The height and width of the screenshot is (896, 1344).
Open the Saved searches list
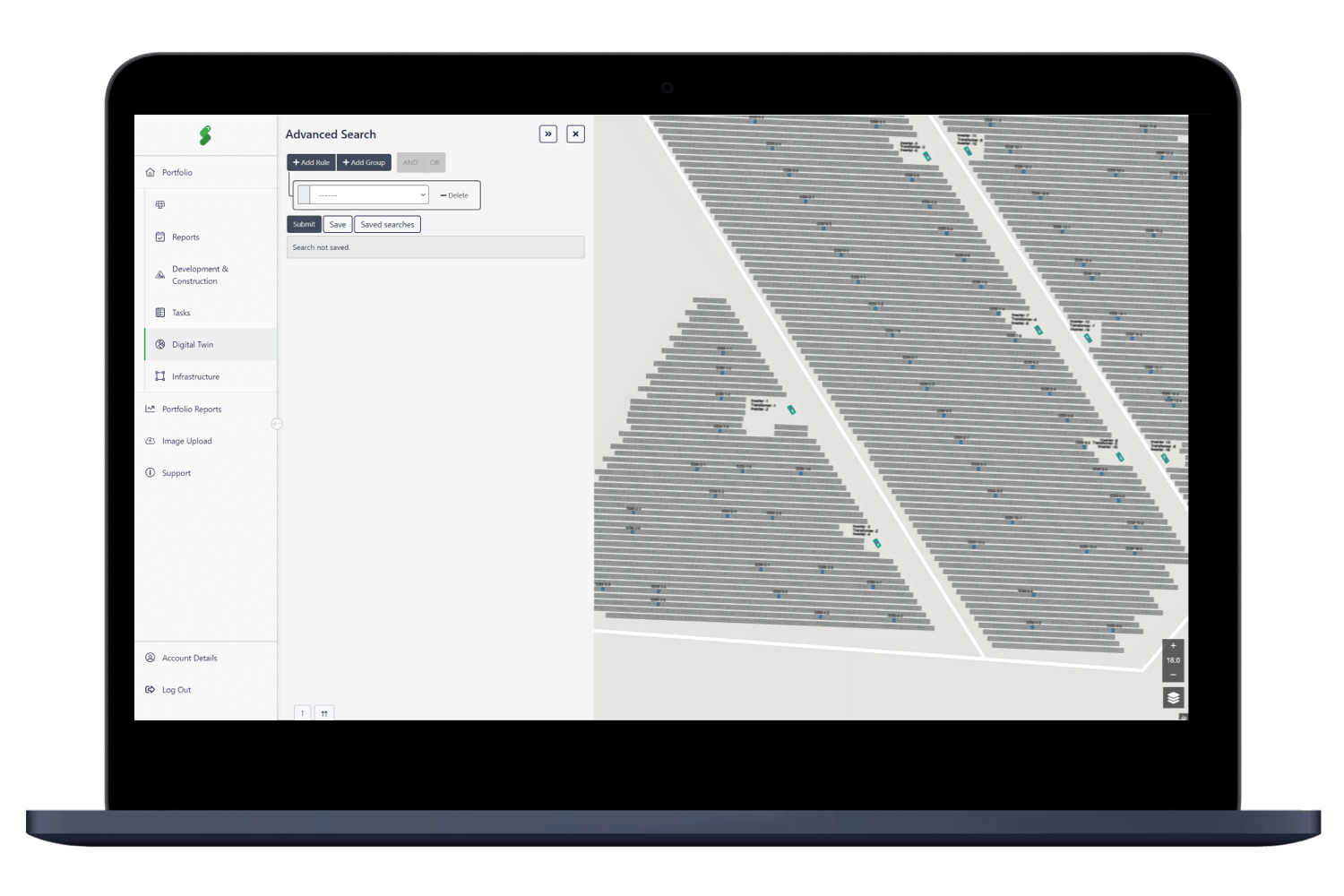[x=387, y=224]
